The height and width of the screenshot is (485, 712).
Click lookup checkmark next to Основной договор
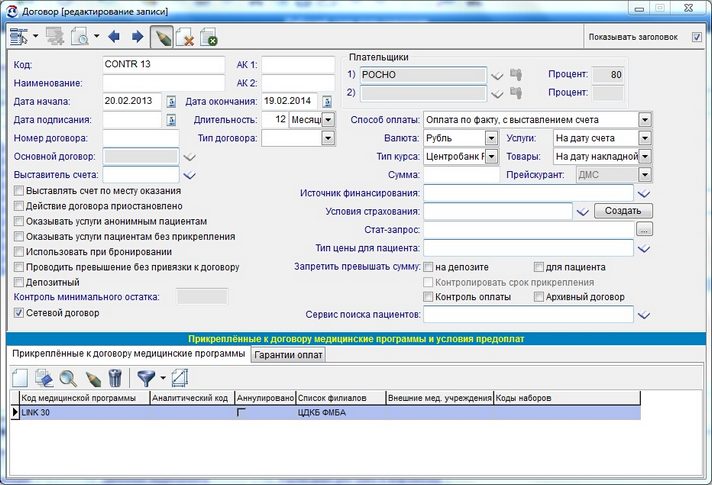pos(189,157)
